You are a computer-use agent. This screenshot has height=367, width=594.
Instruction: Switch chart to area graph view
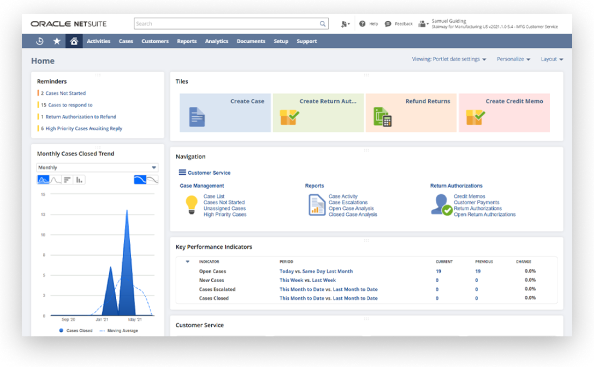click(43, 180)
